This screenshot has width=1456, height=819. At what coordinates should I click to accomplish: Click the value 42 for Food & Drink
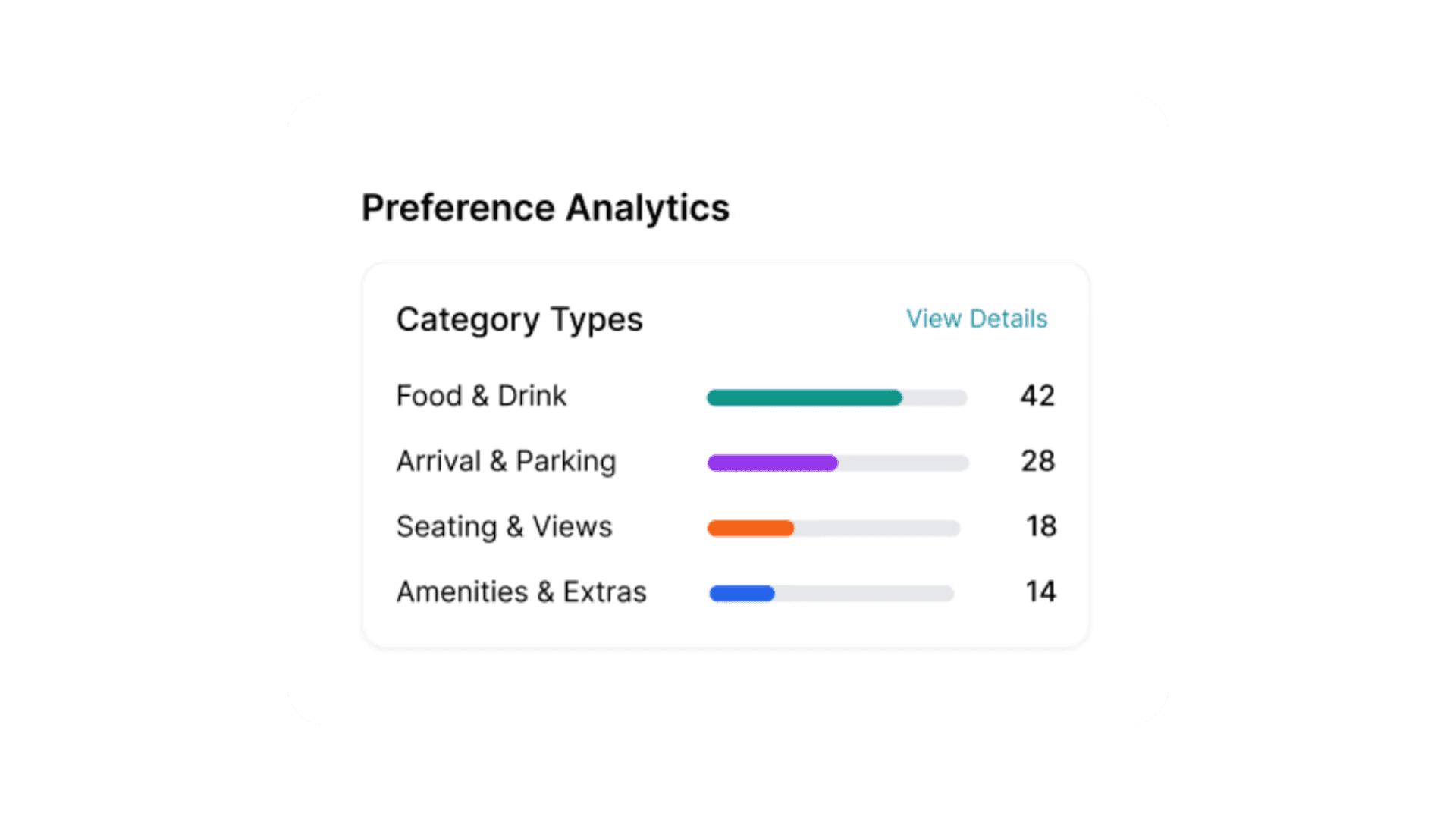(x=1037, y=397)
